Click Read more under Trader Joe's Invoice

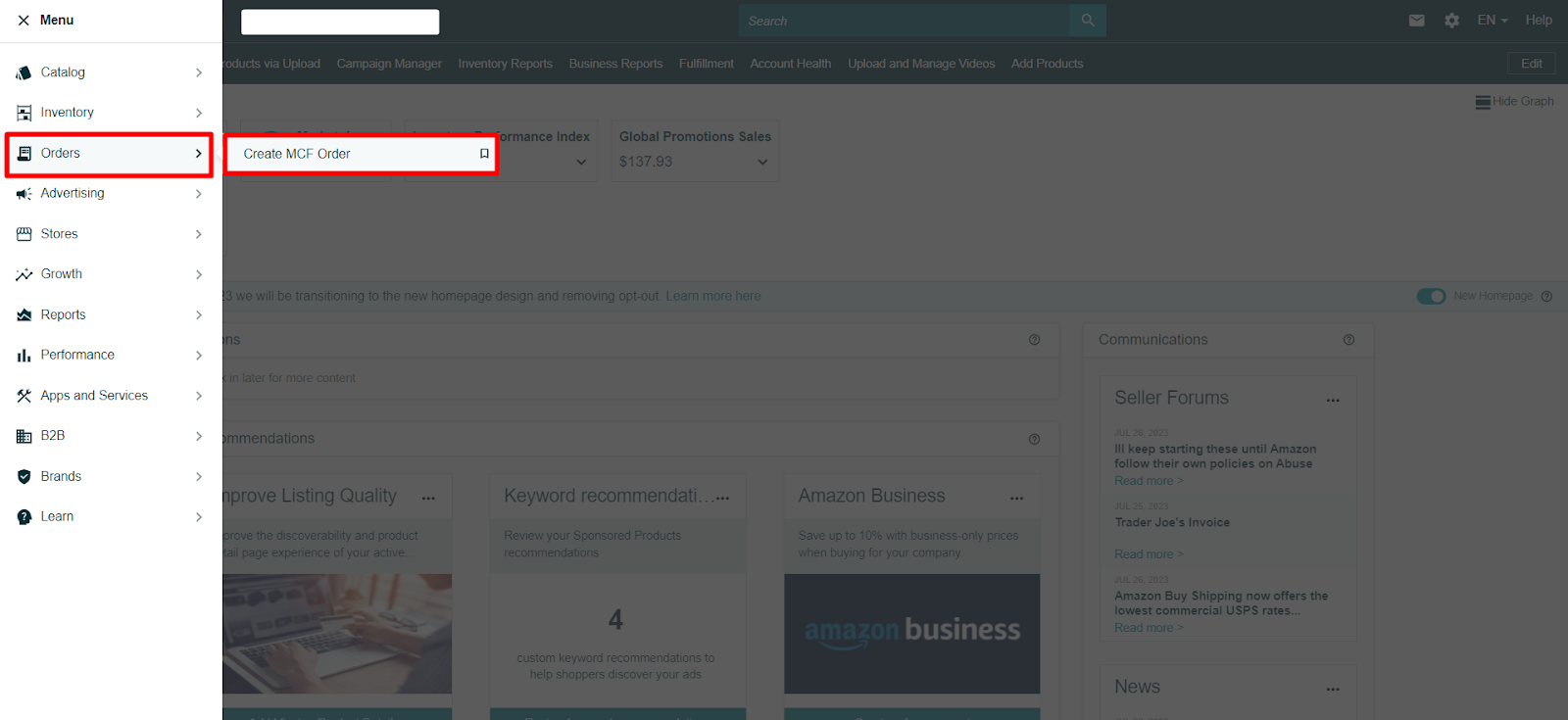1149,554
